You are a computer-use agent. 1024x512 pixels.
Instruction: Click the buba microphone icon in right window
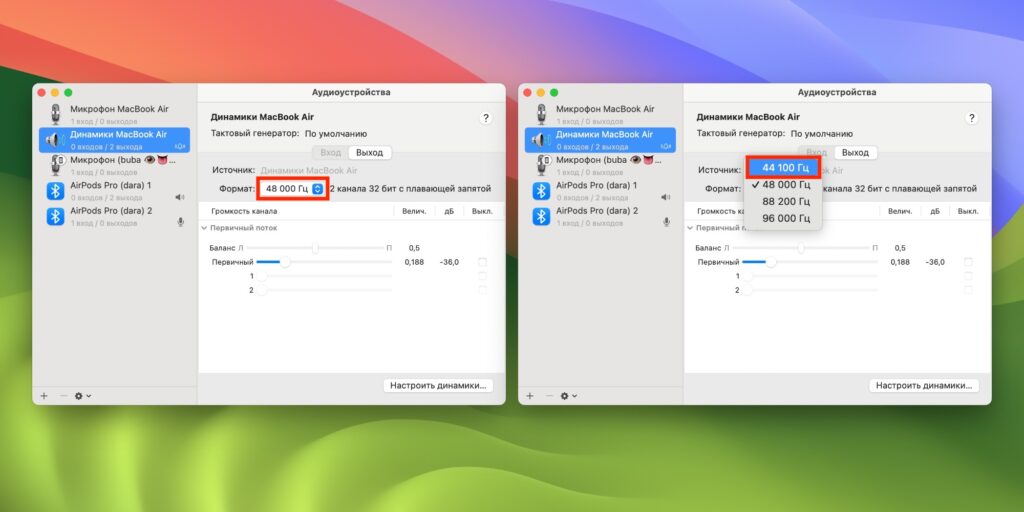pyautogui.click(x=543, y=165)
